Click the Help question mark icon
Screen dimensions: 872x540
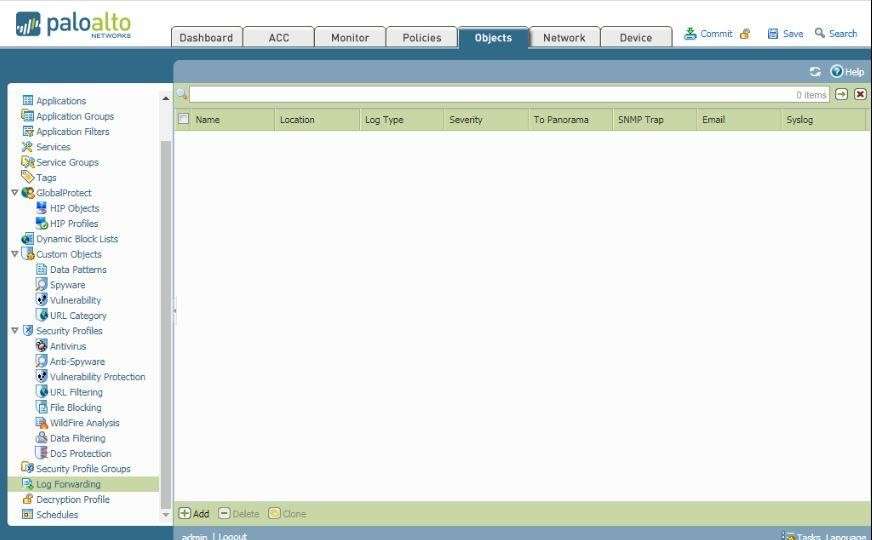tap(837, 72)
